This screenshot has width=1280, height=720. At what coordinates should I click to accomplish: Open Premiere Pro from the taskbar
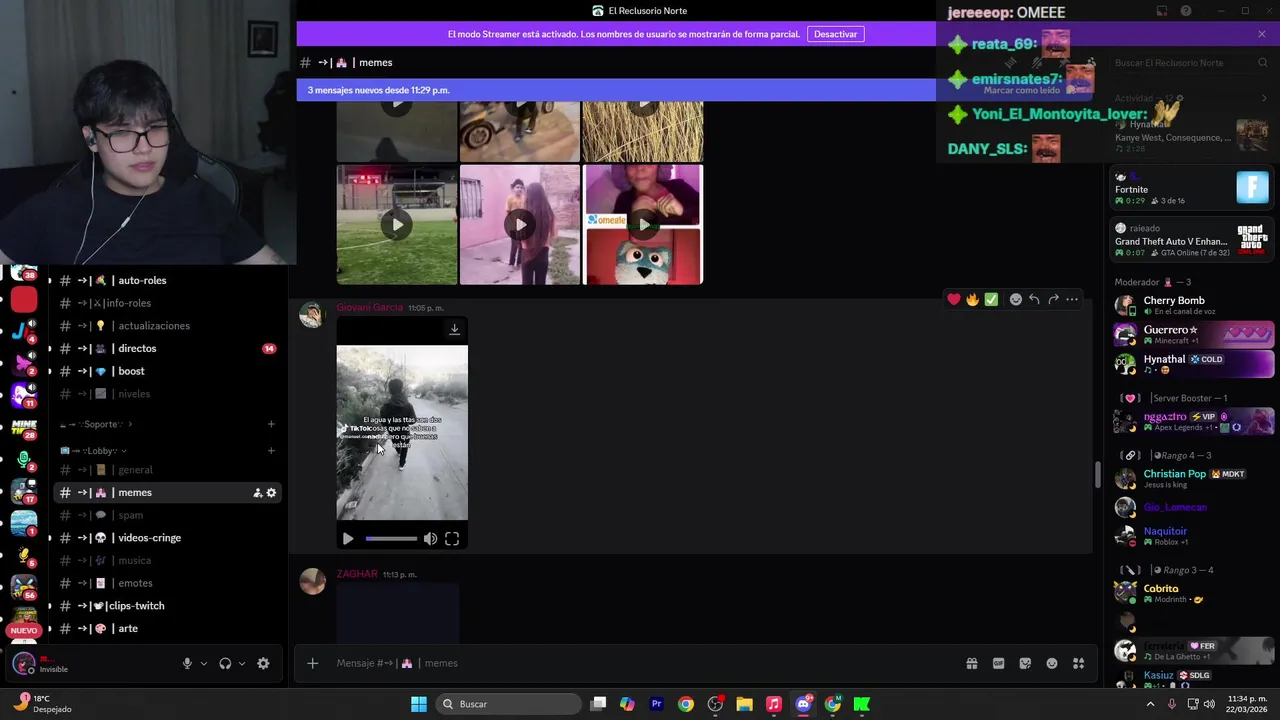pyautogui.click(x=657, y=704)
